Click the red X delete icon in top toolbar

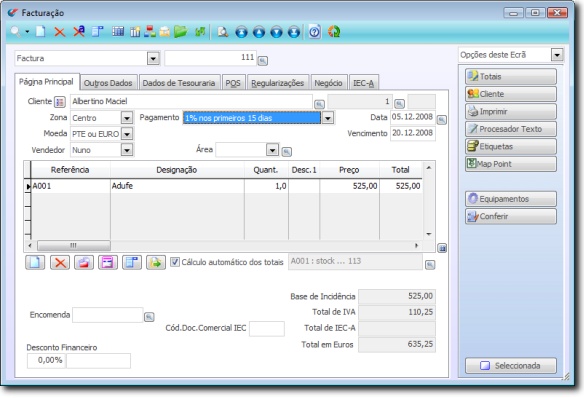tap(60, 32)
